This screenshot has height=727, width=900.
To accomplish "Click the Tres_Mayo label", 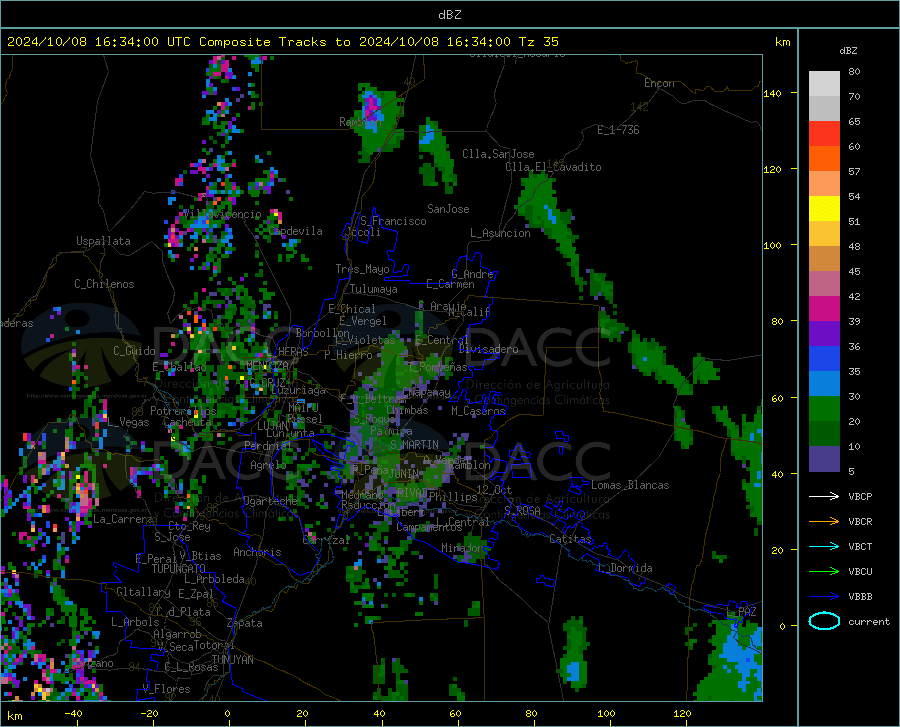I will click(x=362, y=269).
